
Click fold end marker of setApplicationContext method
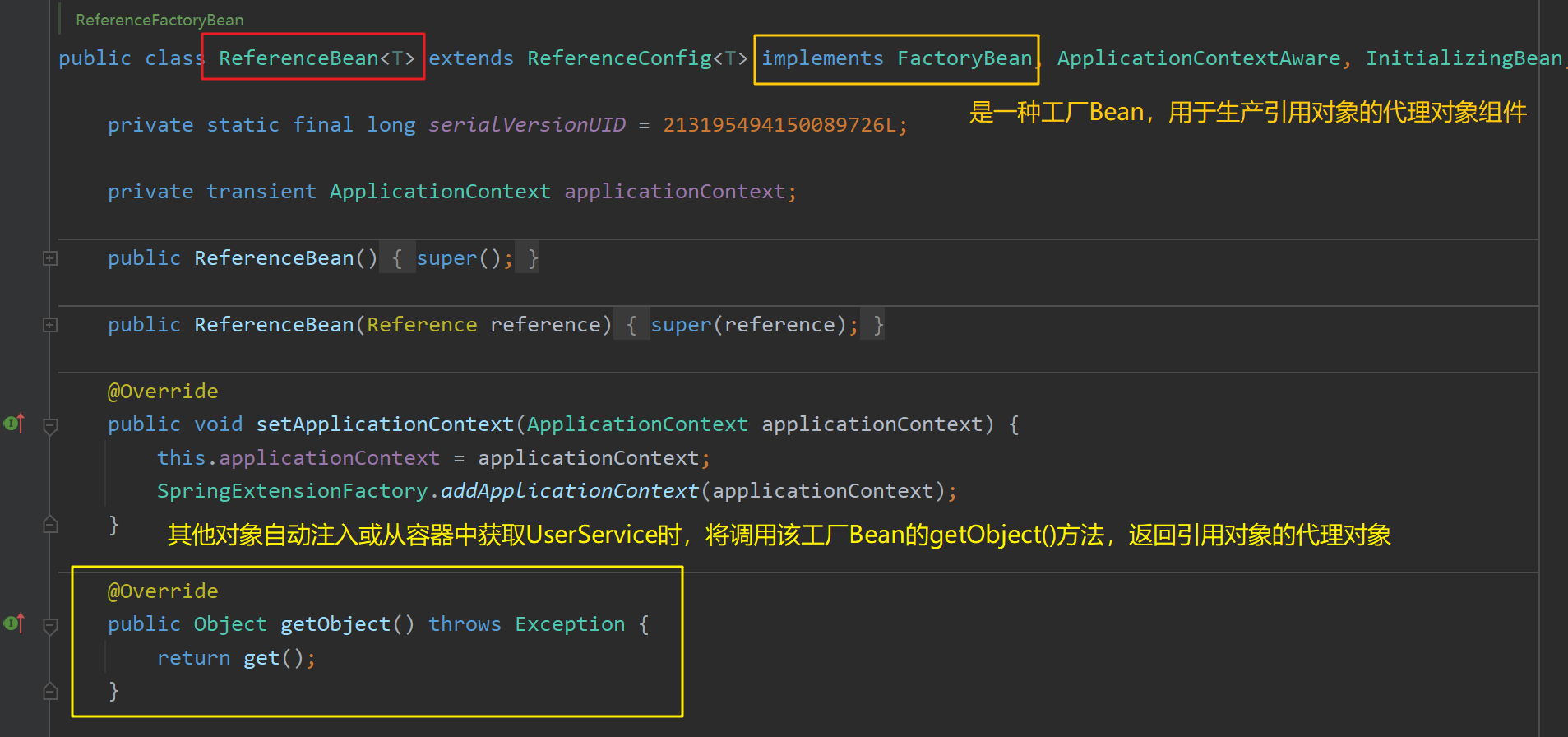[50, 524]
